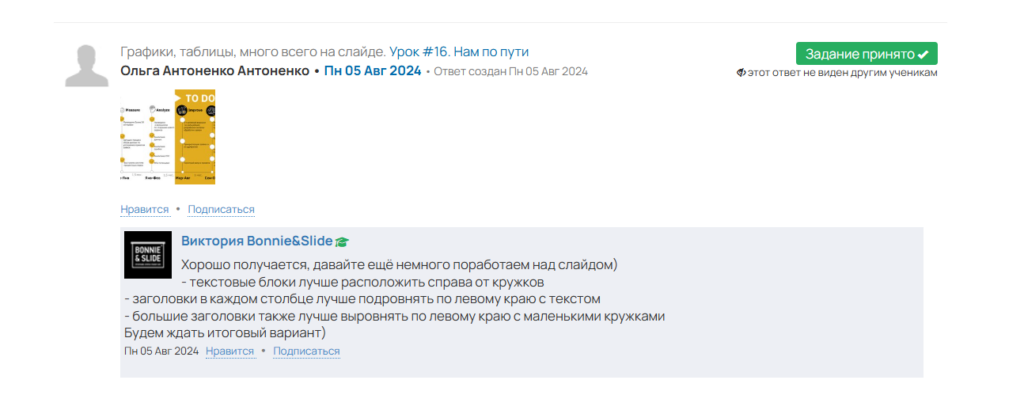
Task: Click the text этот ответ не виден другим ученикам
Action: click(842, 72)
